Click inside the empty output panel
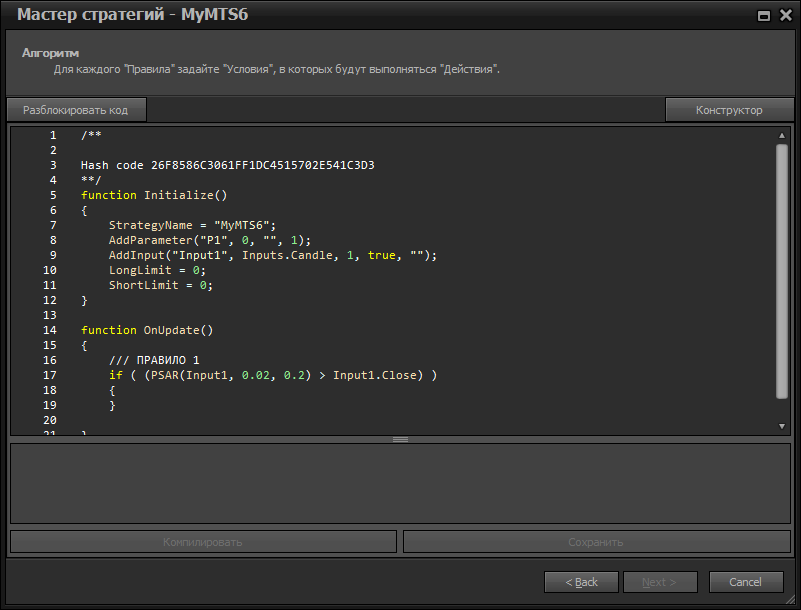Viewport: 801px width, 610px height. pyautogui.click(x=400, y=483)
